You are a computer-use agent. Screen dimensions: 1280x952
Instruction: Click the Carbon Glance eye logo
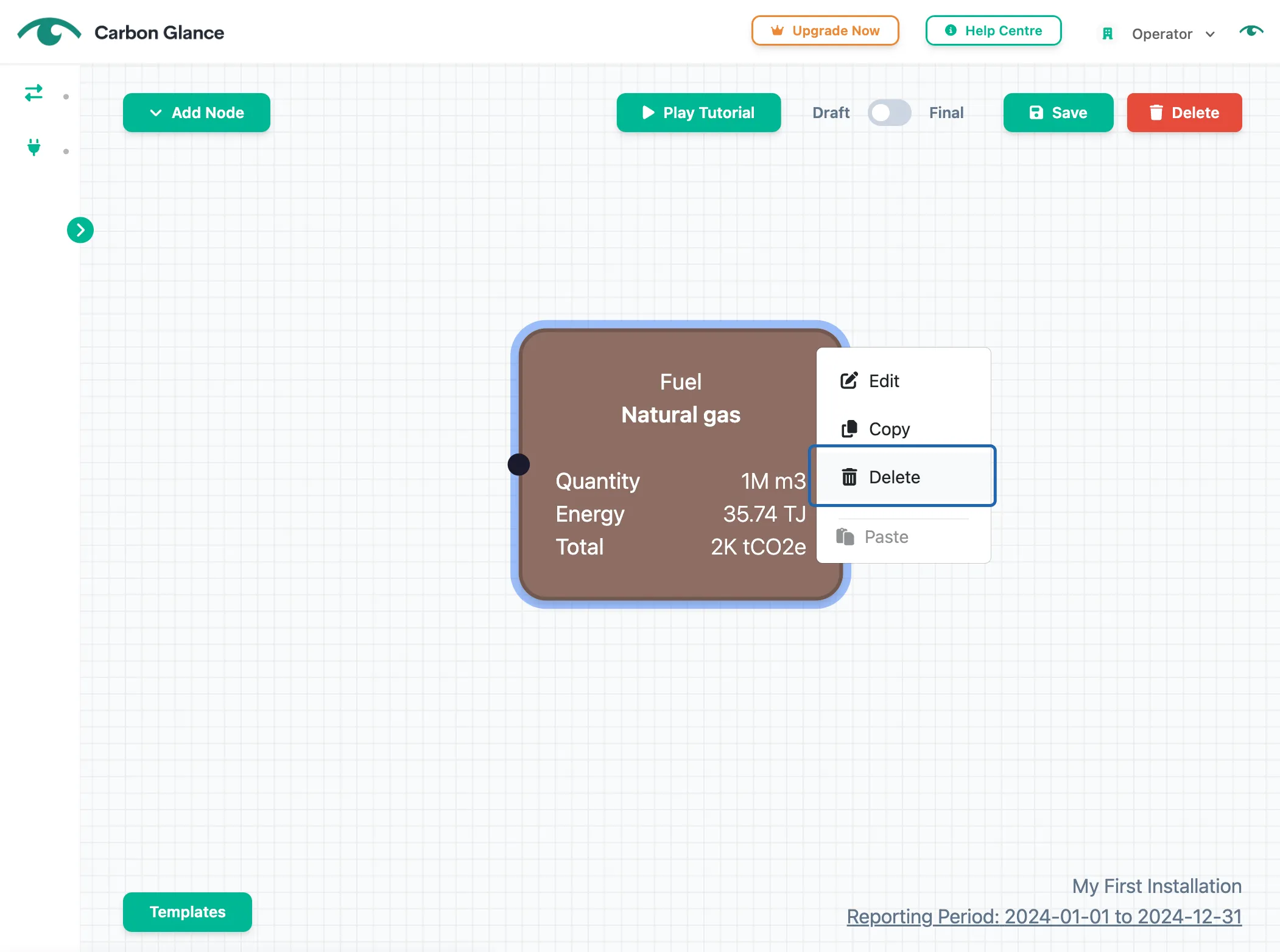pos(49,32)
